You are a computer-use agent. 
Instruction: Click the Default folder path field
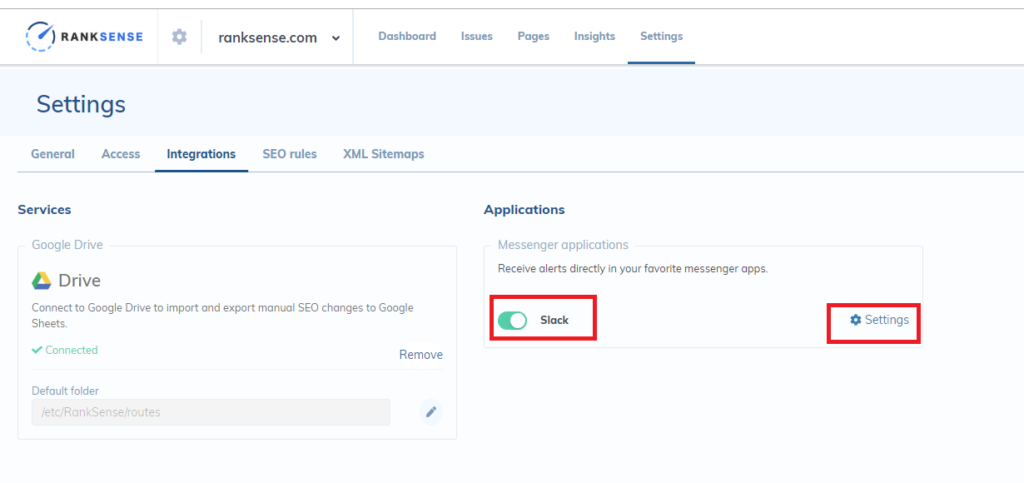(211, 413)
